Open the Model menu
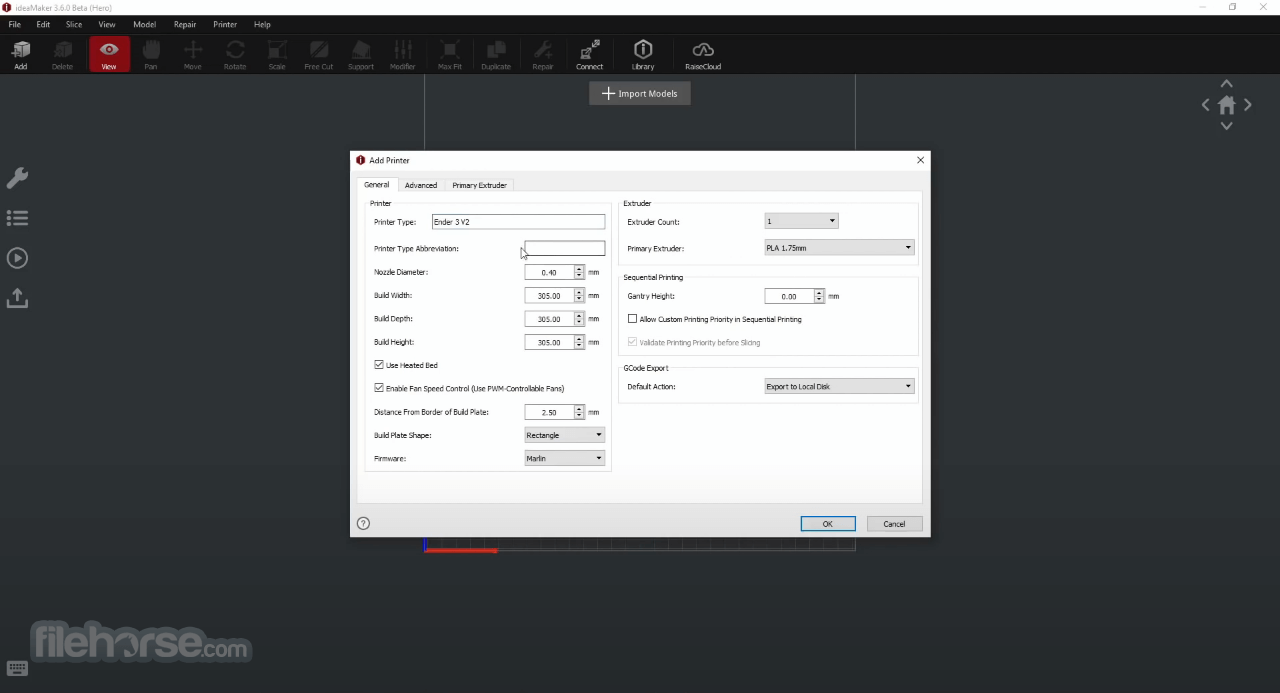Viewport: 1280px width, 693px height. coord(144,24)
